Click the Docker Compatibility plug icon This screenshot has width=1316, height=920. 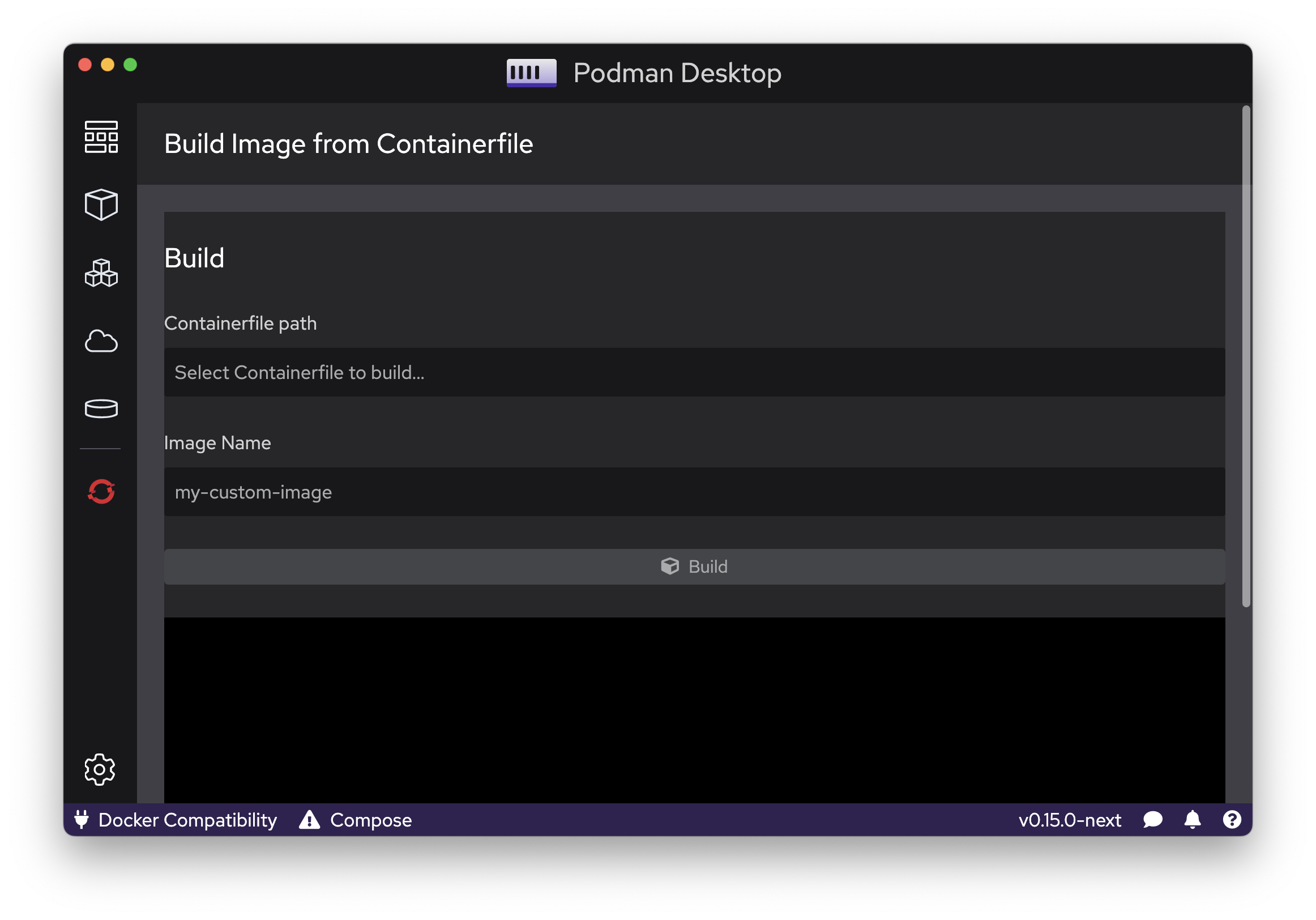click(82, 820)
